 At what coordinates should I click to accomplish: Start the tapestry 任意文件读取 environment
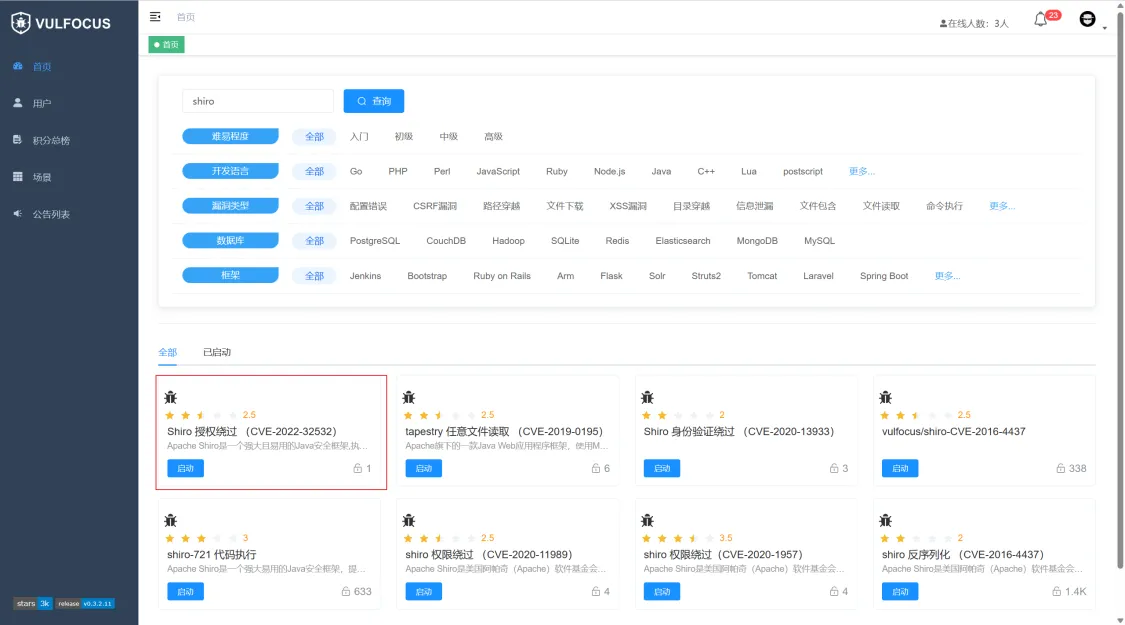423,469
